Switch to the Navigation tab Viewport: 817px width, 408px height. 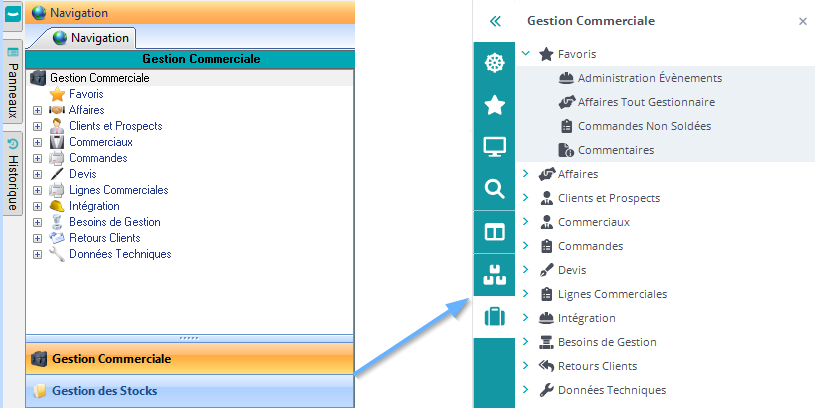point(91,38)
